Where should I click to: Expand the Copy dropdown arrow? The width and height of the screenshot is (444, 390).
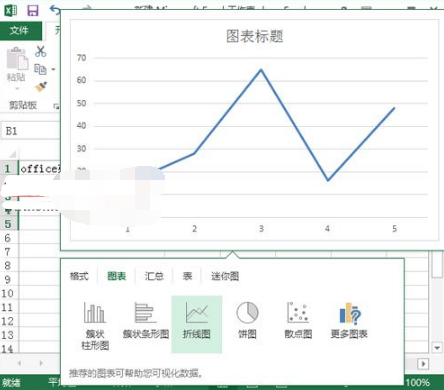pyautogui.click(x=53, y=70)
